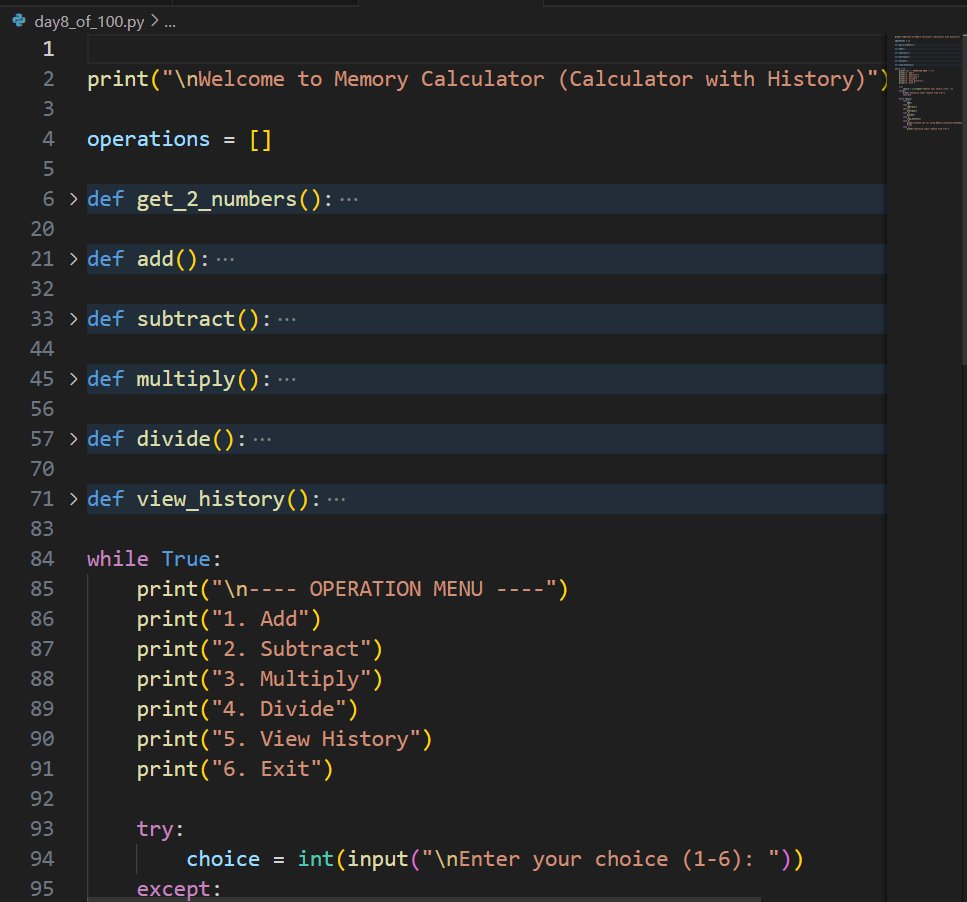The image size is (967, 902).
Task: Click the '4. Divide' string
Action: point(279,709)
